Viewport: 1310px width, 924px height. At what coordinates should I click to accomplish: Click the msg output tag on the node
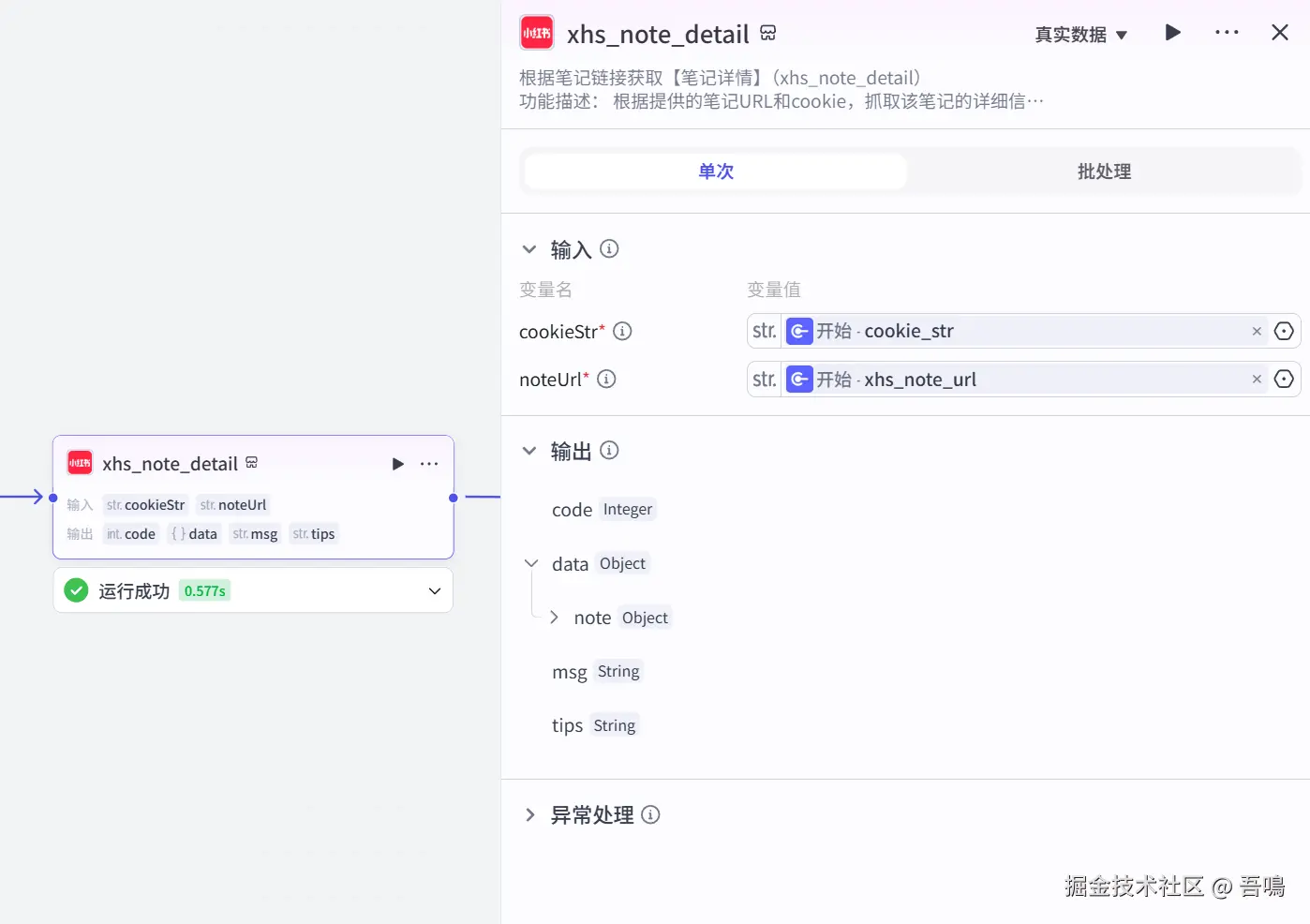click(255, 534)
